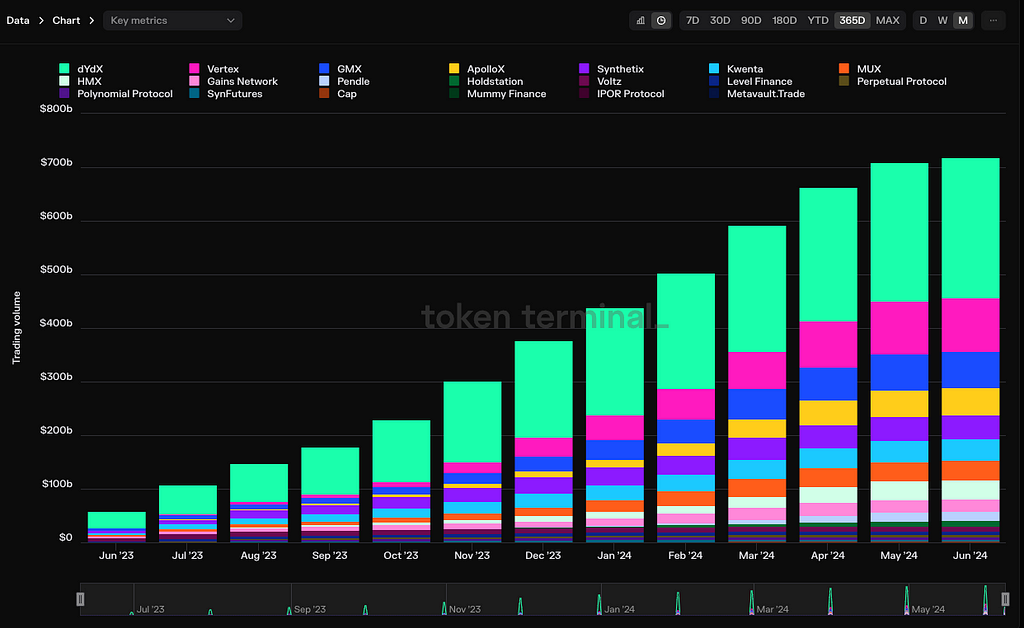
Task: Click the right handle of range slider
Action: click(x=1005, y=599)
